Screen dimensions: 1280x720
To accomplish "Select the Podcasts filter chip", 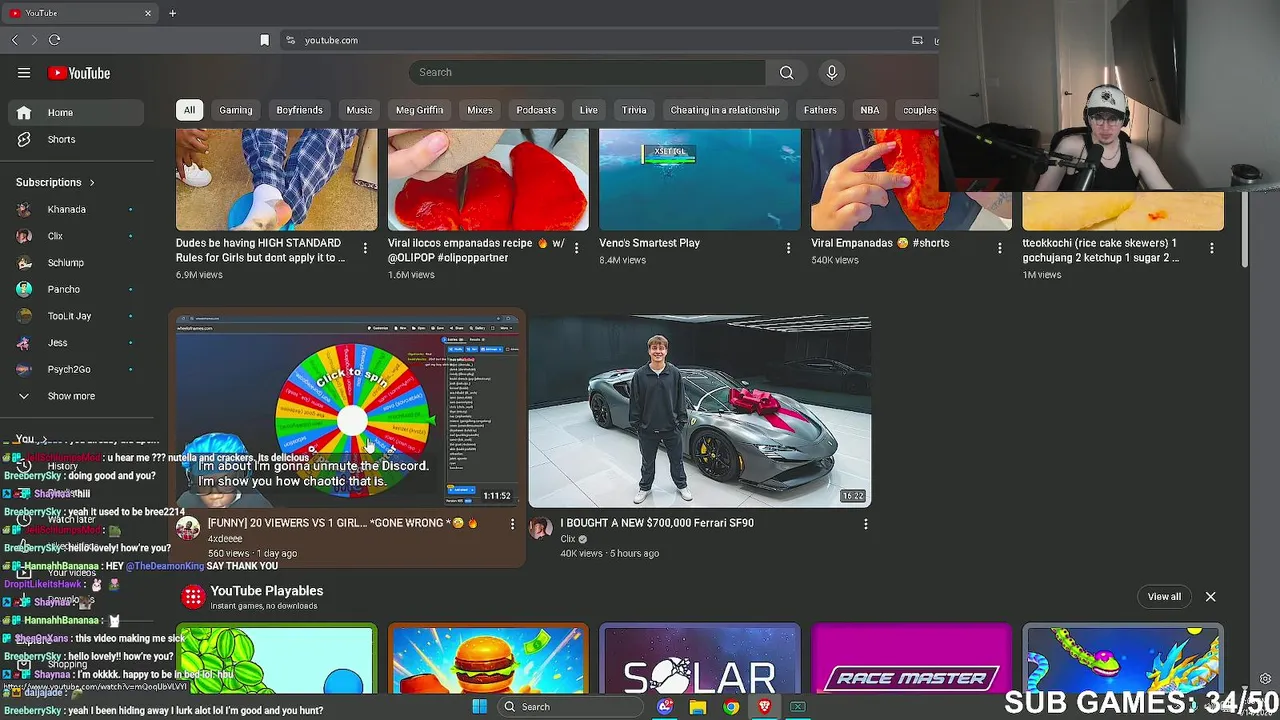I will coord(536,110).
